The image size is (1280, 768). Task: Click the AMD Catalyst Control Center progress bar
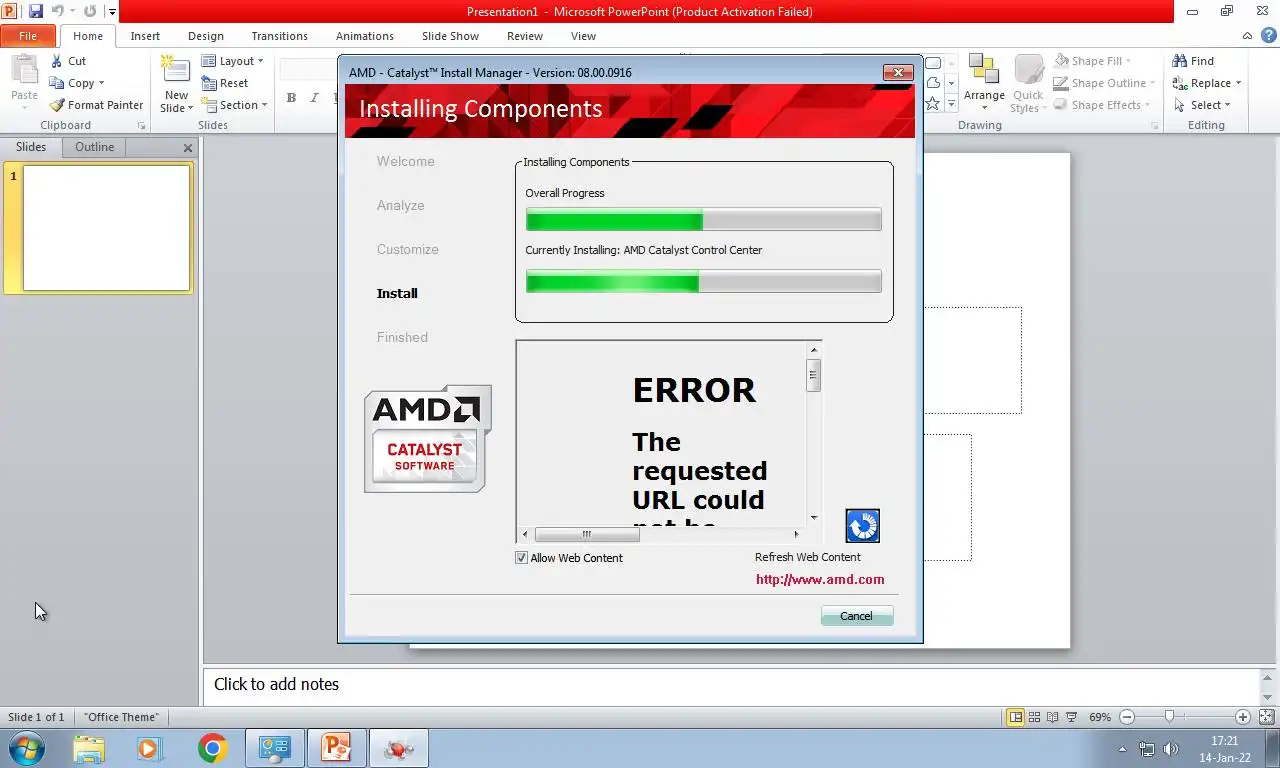click(x=704, y=282)
